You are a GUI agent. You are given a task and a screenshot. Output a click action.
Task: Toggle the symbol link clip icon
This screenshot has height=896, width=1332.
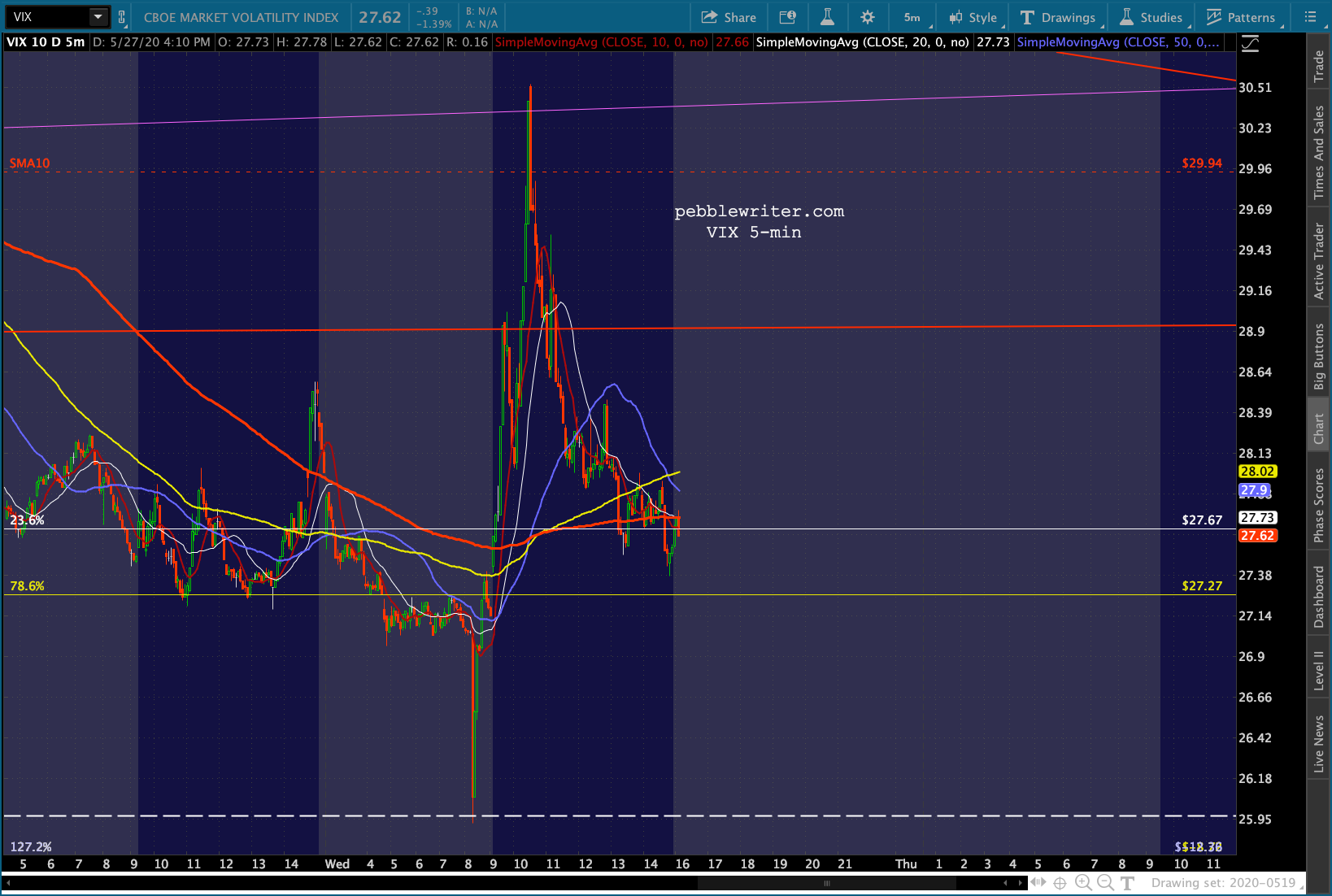tap(121, 17)
